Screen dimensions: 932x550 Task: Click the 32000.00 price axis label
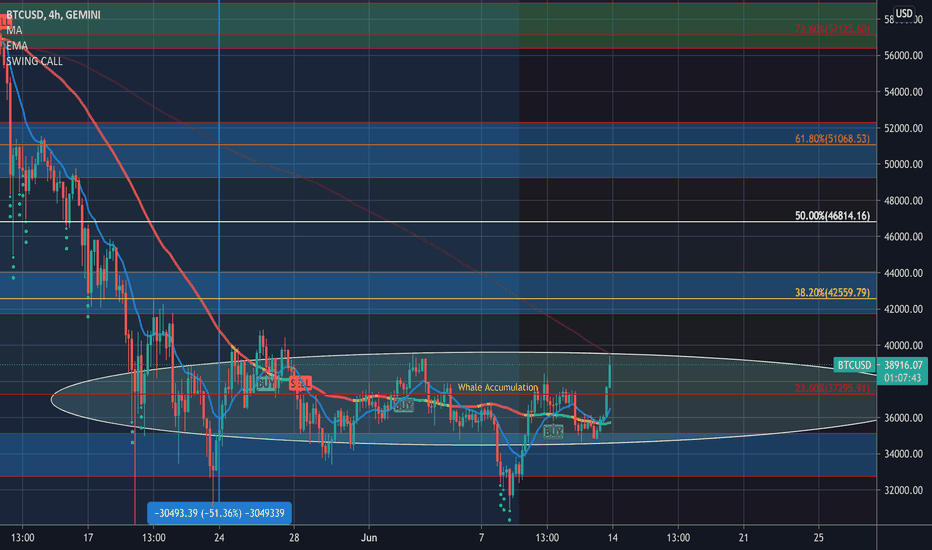tap(903, 491)
